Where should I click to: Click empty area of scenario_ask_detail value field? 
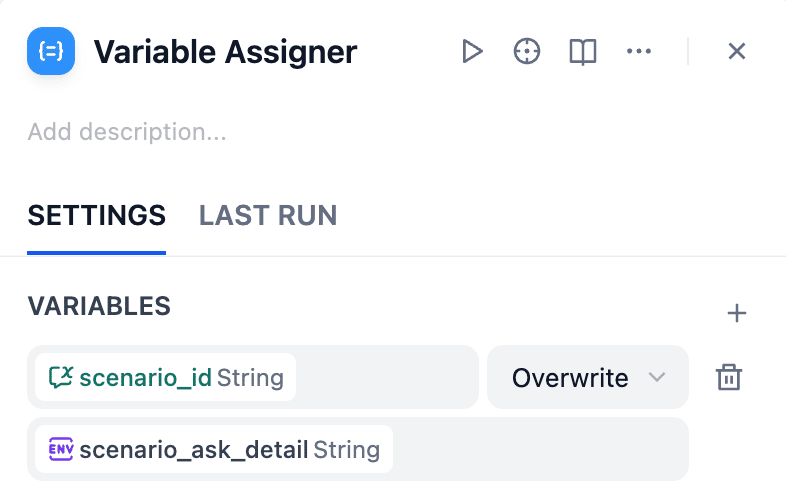(x=540, y=450)
